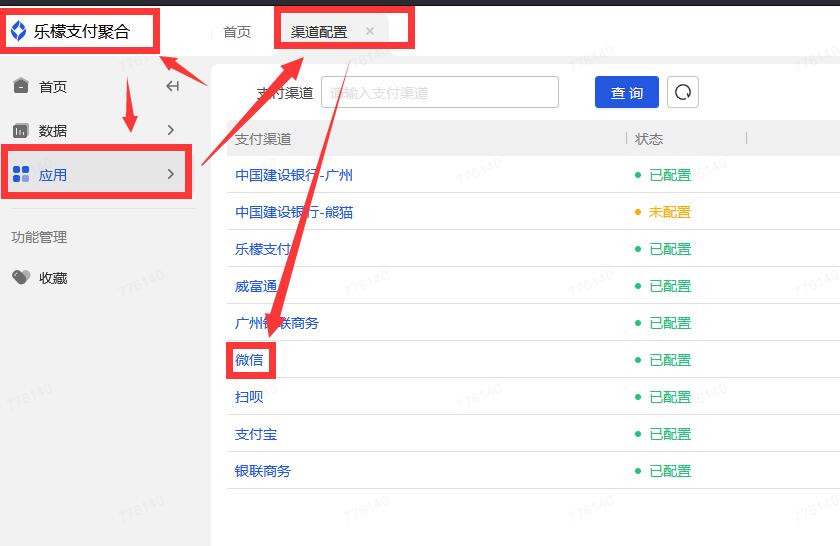Screen dimensions: 840x546
Task: Close the 渠道配置 tab
Action: [370, 31]
